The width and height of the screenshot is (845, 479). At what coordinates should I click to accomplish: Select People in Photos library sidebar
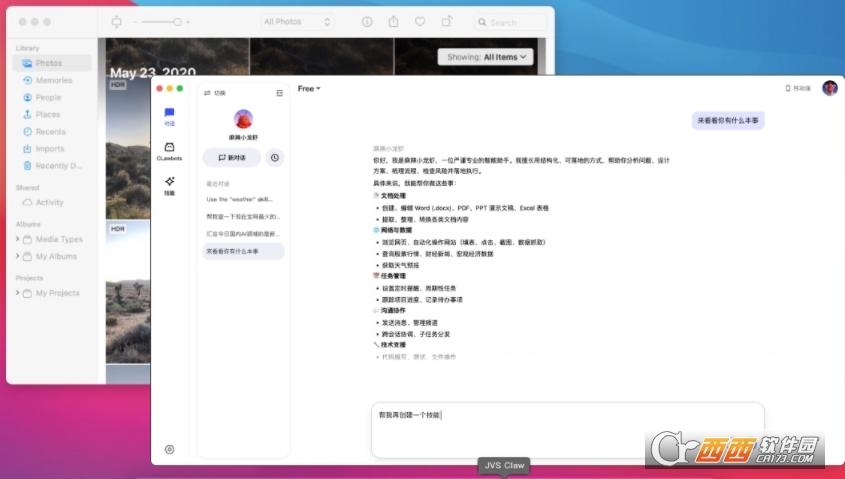click(48, 98)
